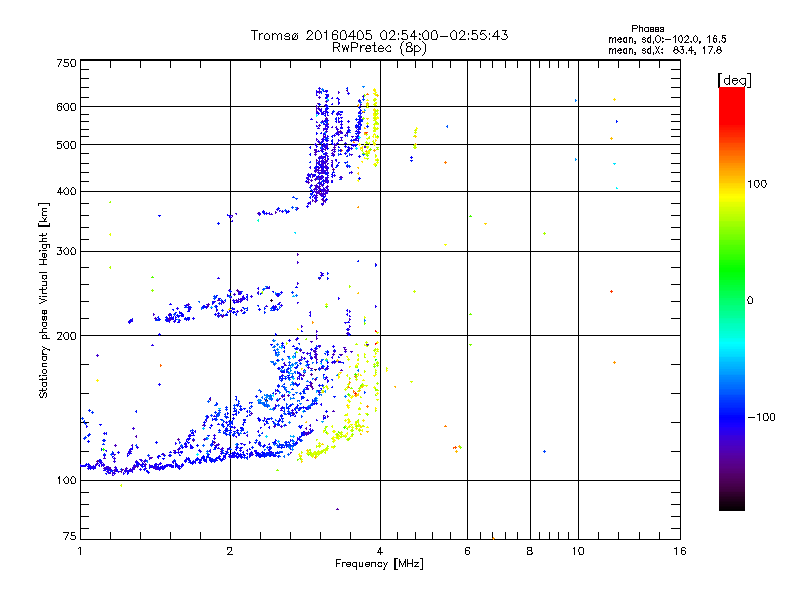Click the x-axis tick label '4'
The height and width of the screenshot is (600, 800).
(380, 551)
